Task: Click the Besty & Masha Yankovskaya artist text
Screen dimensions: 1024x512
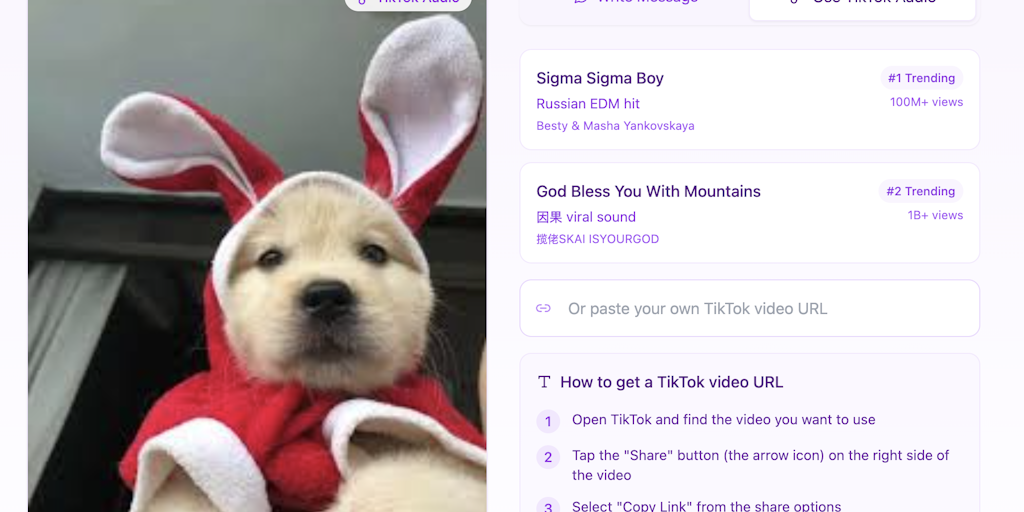Action: (x=615, y=126)
